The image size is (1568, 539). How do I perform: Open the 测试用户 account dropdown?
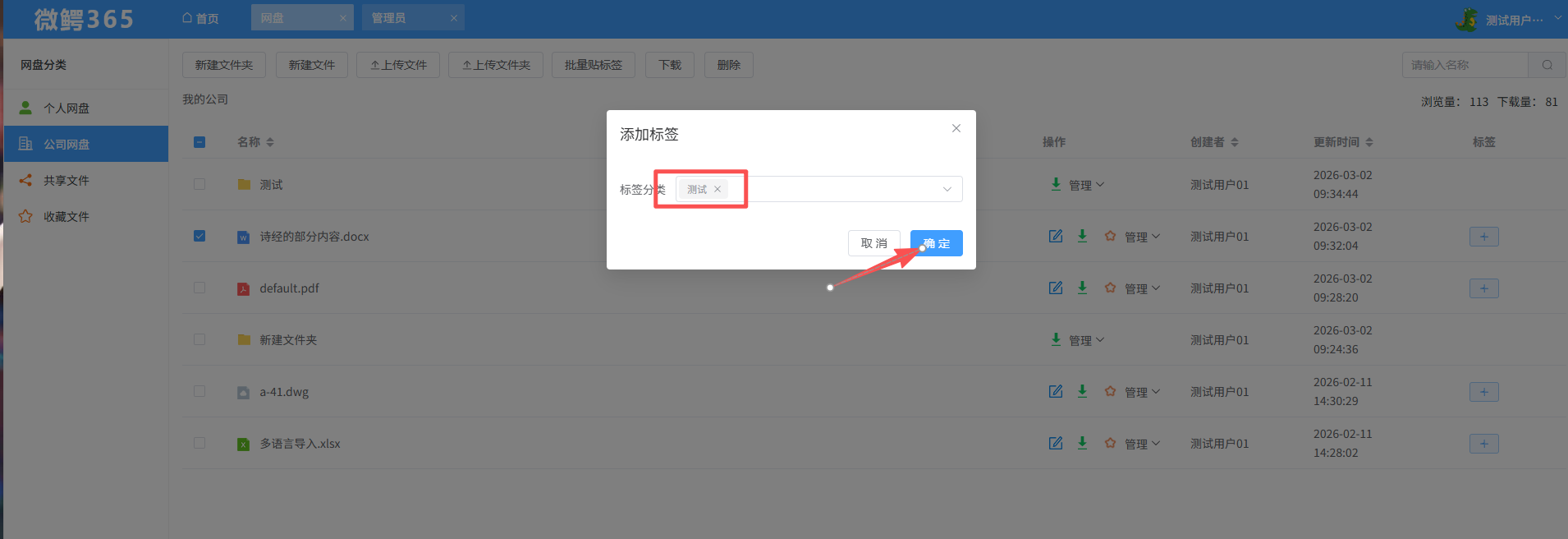pos(1523,20)
